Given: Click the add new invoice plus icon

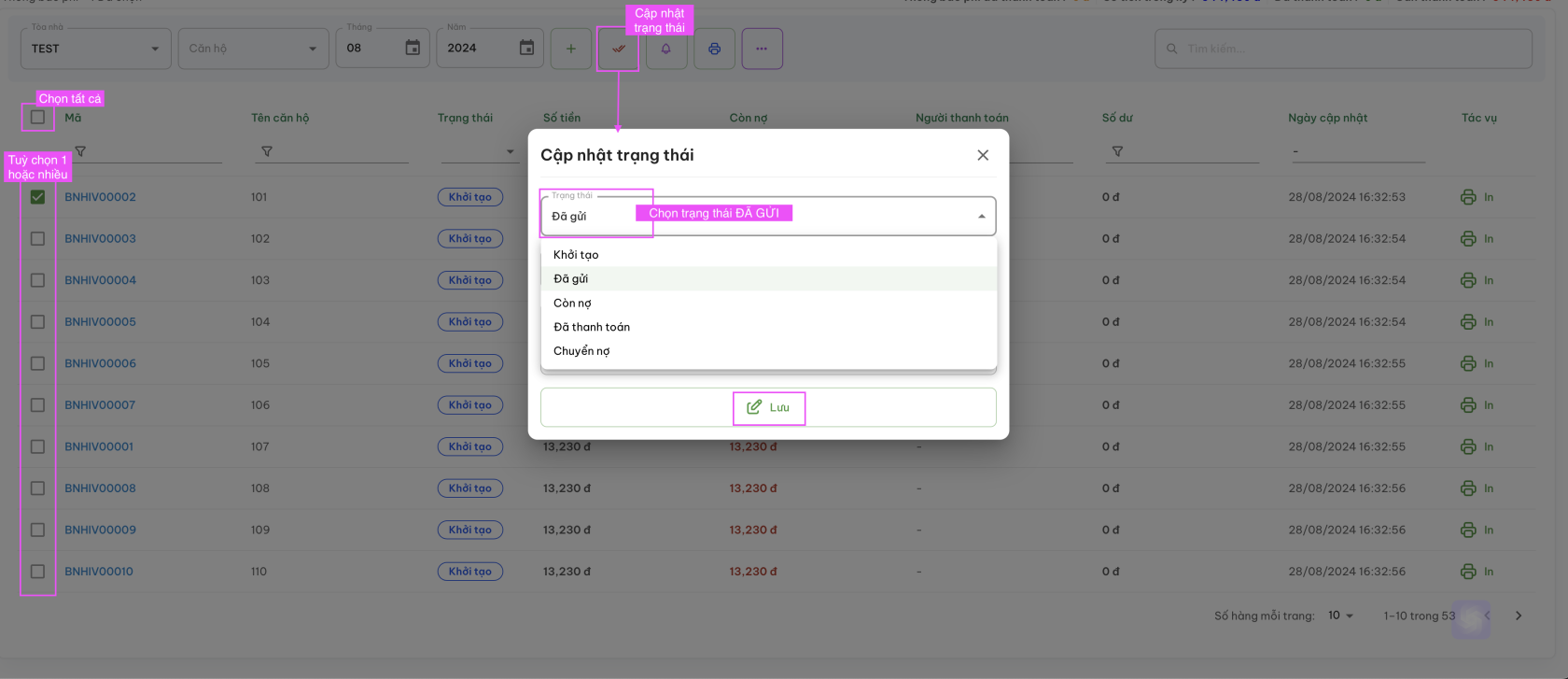Looking at the screenshot, I should click(570, 49).
